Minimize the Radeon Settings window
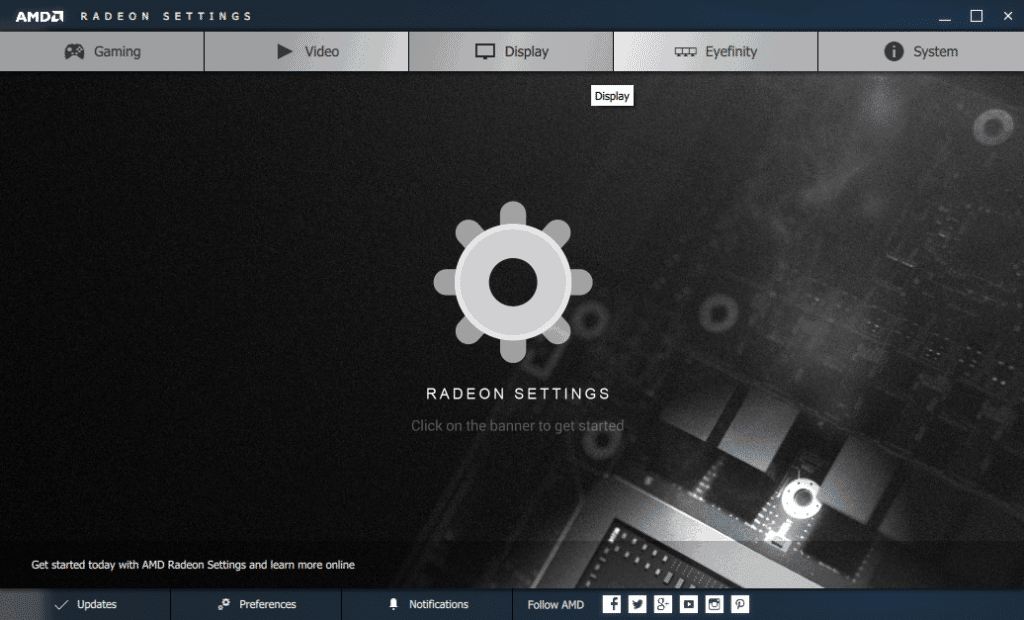This screenshot has width=1024, height=620. click(945, 16)
